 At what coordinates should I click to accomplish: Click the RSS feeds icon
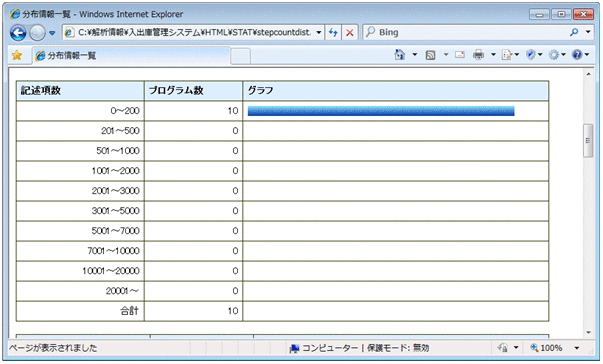pos(430,55)
